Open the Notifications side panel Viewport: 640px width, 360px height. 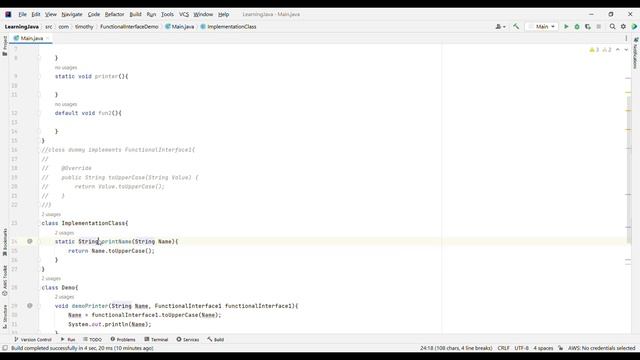tap(636, 53)
